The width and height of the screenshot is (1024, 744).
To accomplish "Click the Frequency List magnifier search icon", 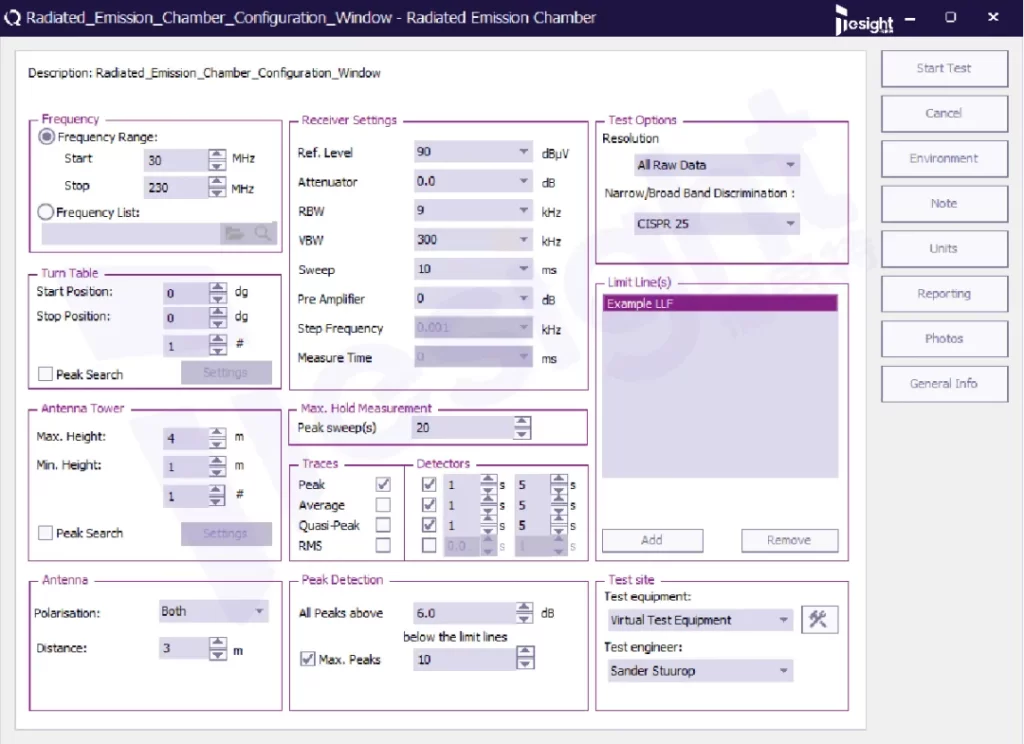I will click(262, 233).
